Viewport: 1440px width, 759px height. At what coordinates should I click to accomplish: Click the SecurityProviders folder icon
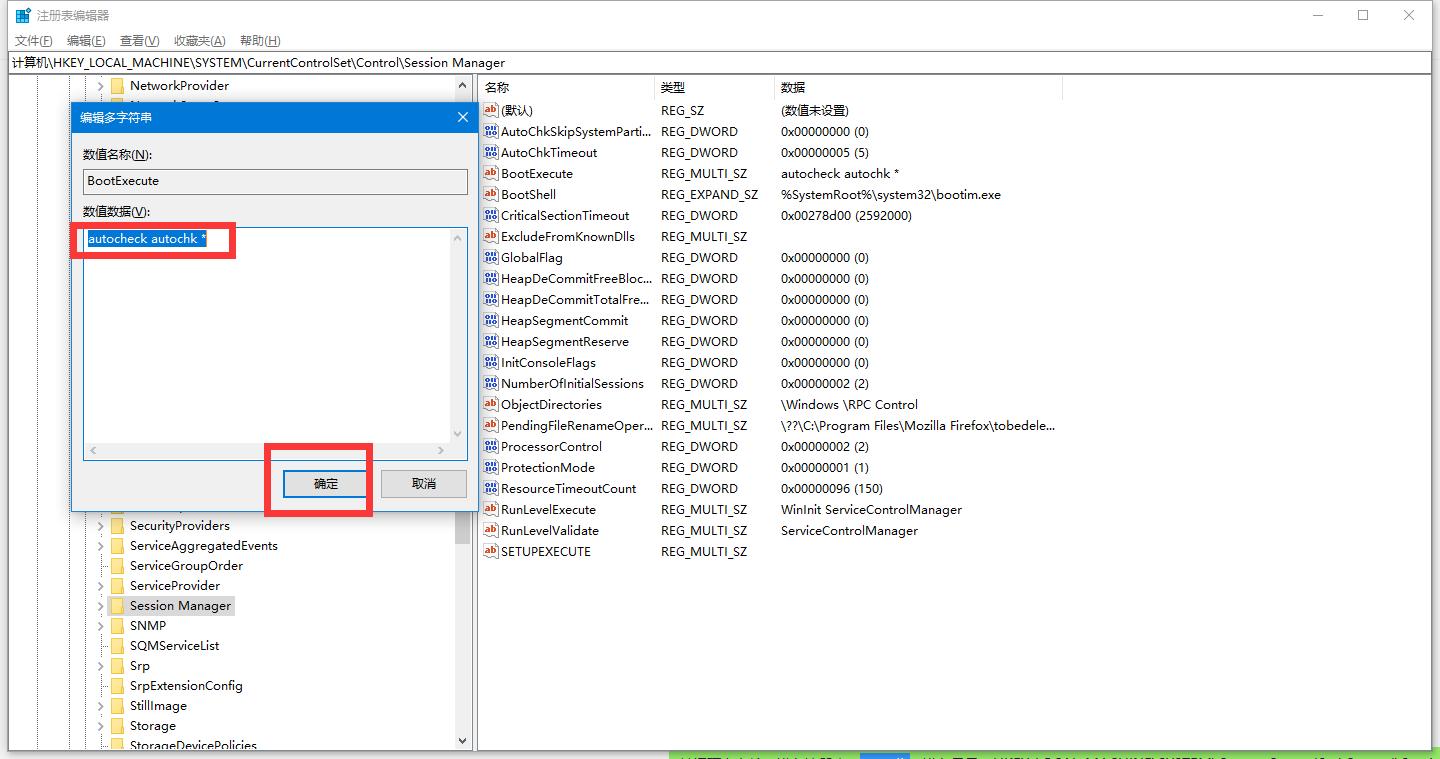click(x=117, y=526)
